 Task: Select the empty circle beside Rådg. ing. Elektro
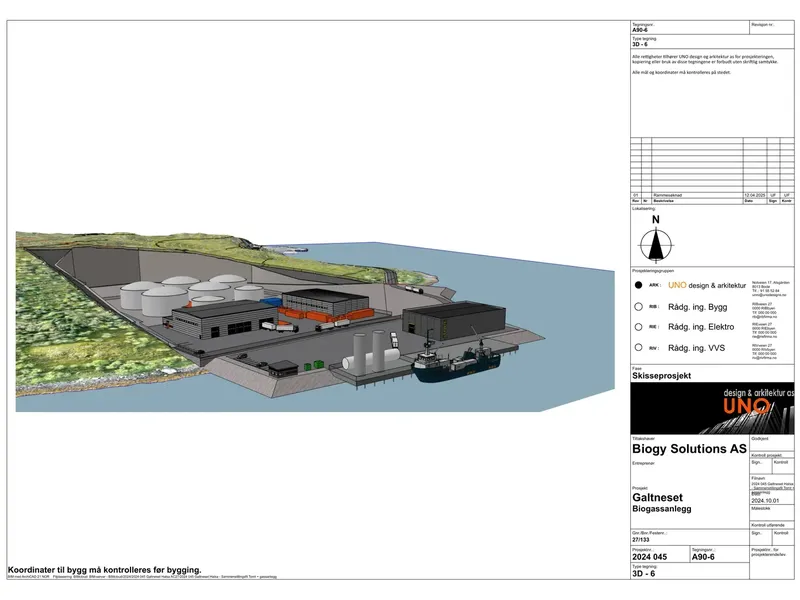pyautogui.click(x=638, y=327)
